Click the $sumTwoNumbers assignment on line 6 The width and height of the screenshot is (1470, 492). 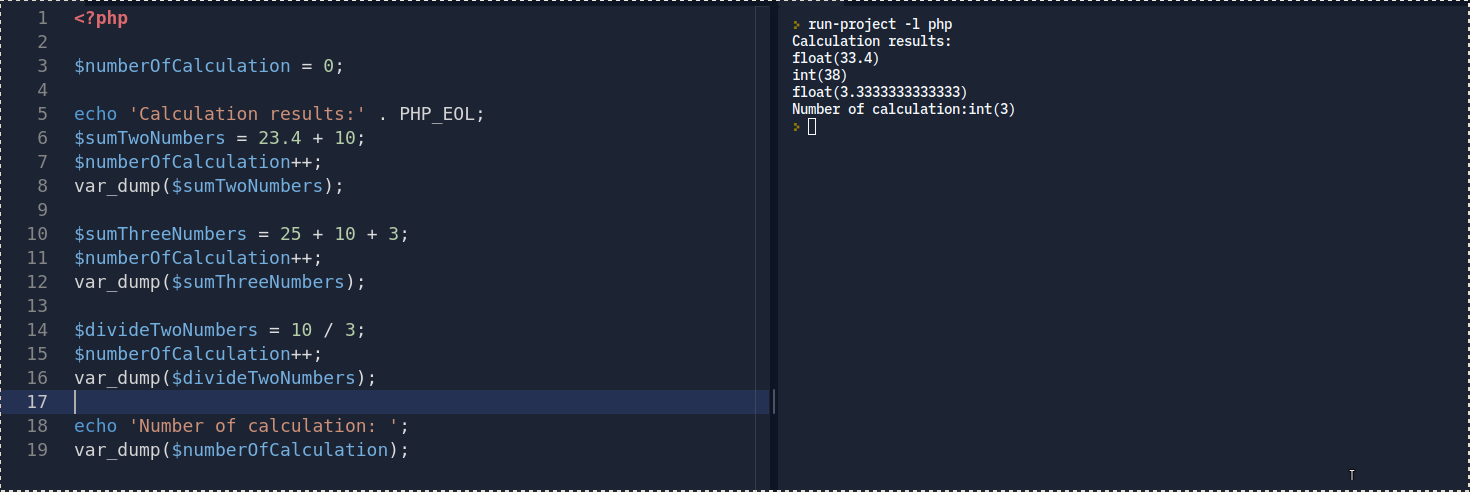149,138
